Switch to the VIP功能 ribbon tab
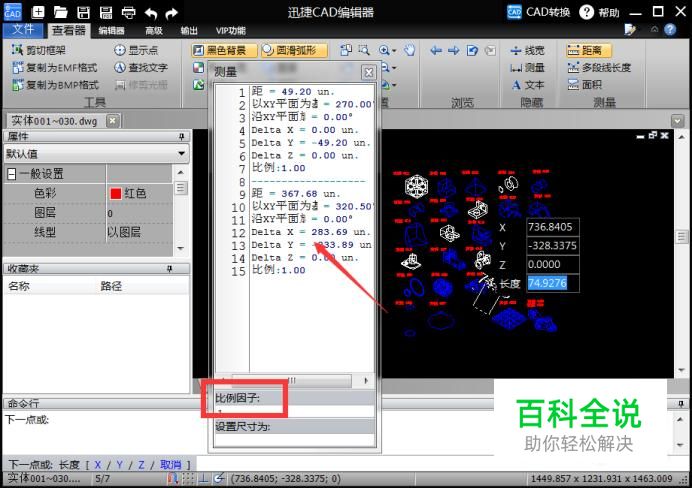This screenshot has height=488, width=692. (x=230, y=30)
